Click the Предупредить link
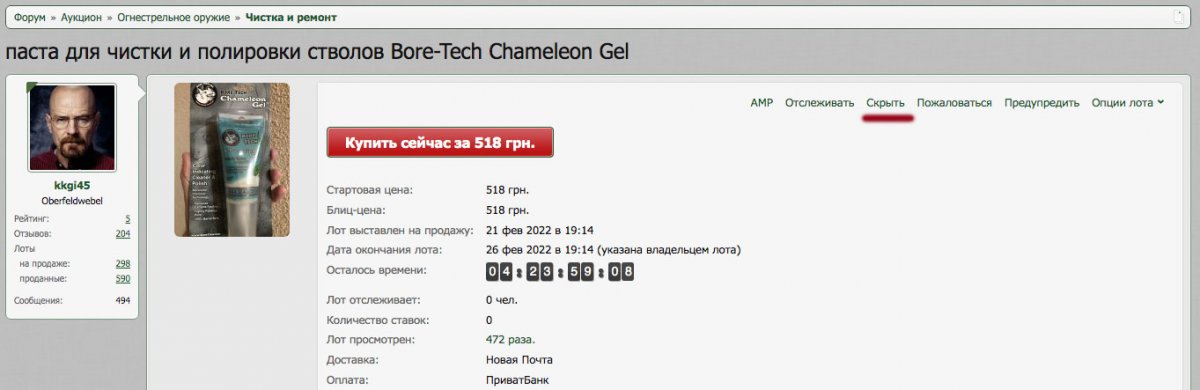 coord(1042,102)
